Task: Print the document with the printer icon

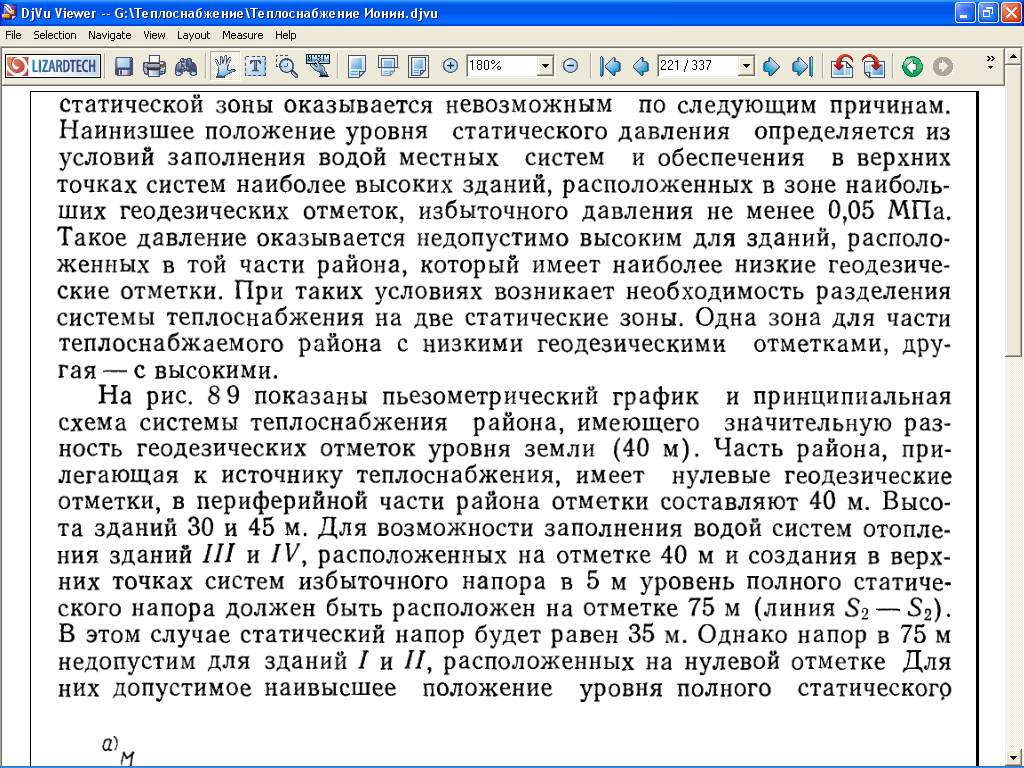Action: 155,66
